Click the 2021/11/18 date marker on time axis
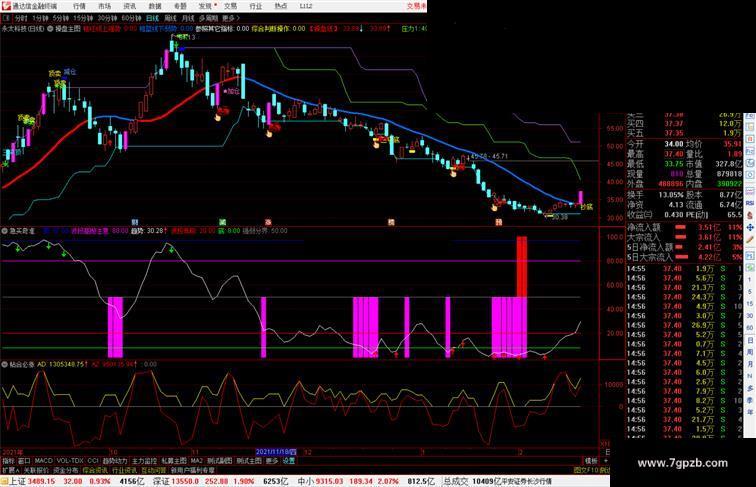 click(276, 452)
